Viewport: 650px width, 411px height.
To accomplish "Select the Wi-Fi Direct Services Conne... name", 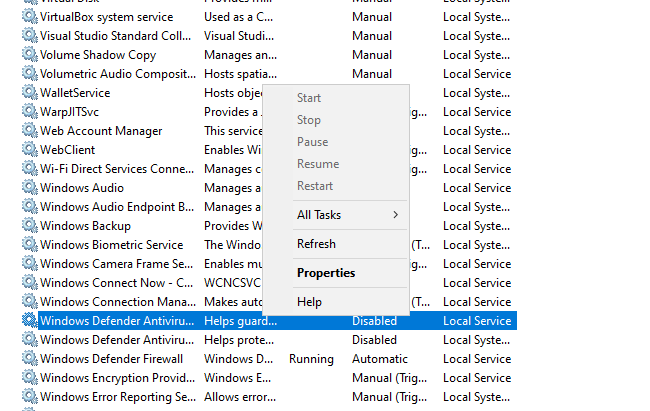I will tap(117, 169).
